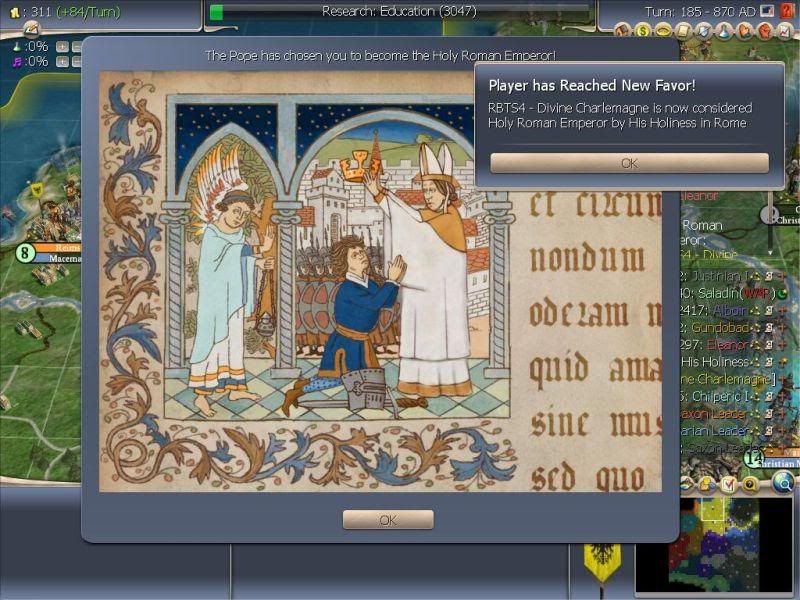Image resolution: width=800 pixels, height=600 pixels.
Task: Toggle the yield display icon above minimap
Action: pos(706,484)
